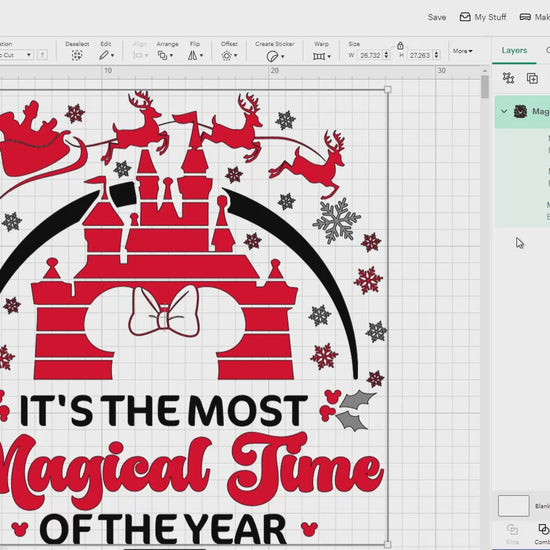Click the Save button
Image resolution: width=550 pixels, height=550 pixels.
pyautogui.click(x=437, y=17)
